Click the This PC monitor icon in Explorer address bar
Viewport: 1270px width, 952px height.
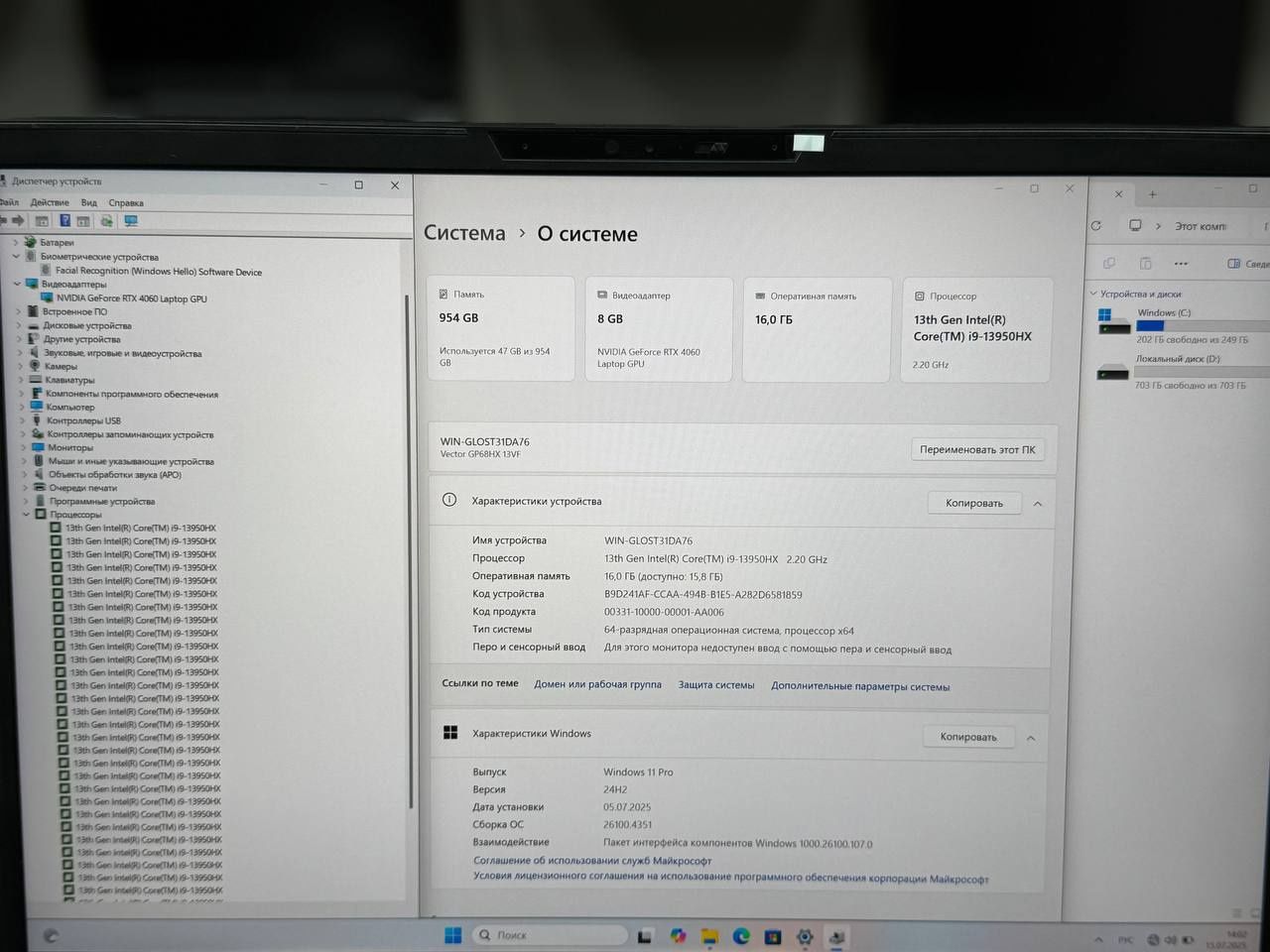(x=1135, y=226)
